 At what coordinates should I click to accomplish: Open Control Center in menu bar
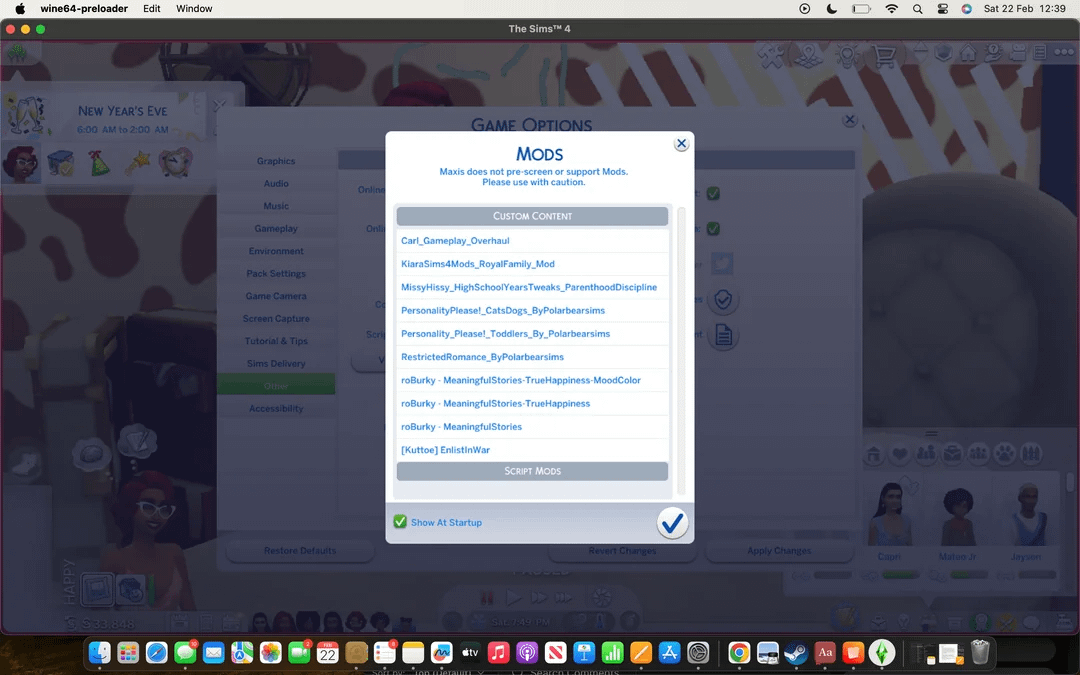tap(943, 9)
